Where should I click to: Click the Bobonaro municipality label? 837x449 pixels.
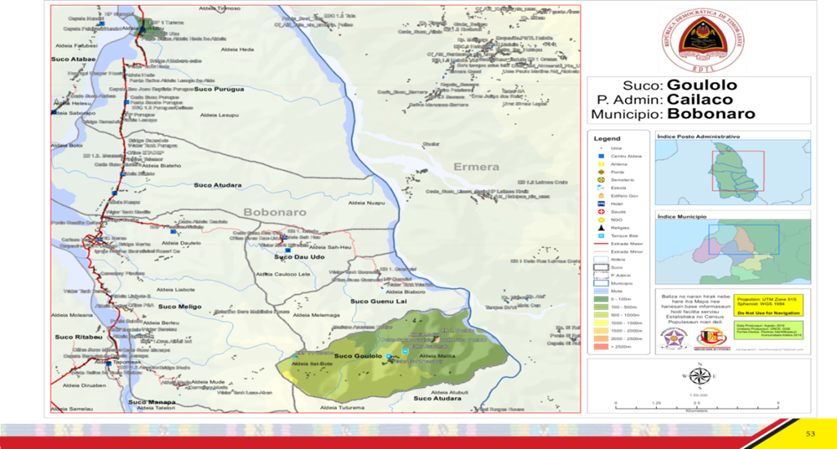[x=270, y=212]
